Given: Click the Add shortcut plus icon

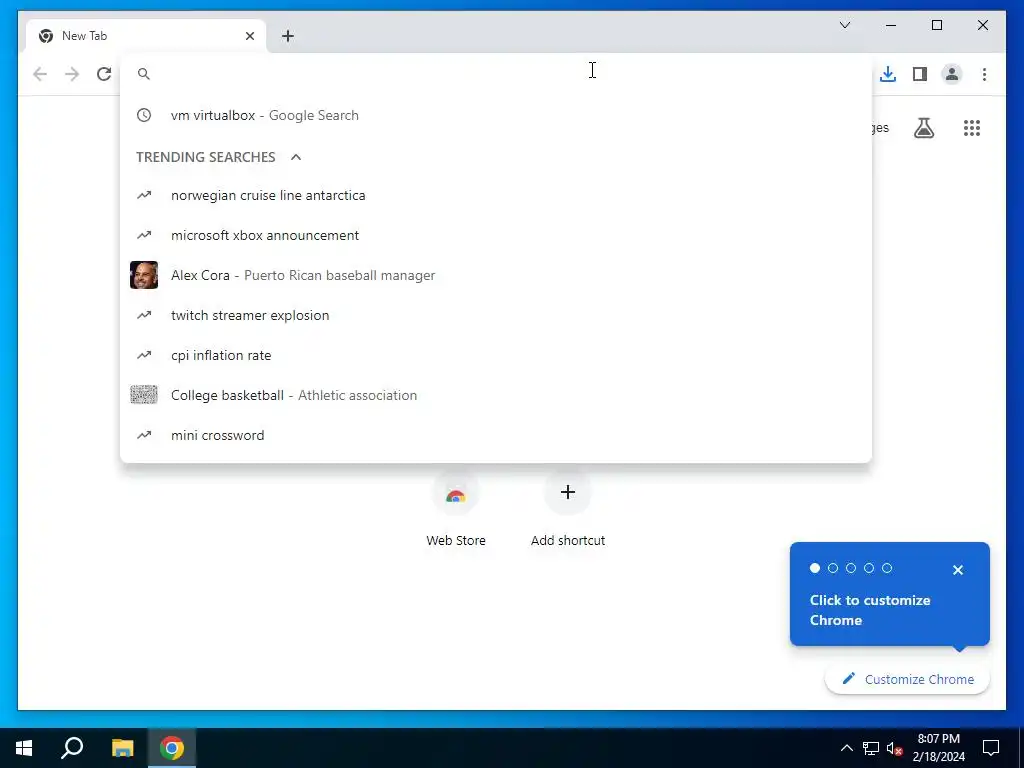Looking at the screenshot, I should tap(568, 492).
